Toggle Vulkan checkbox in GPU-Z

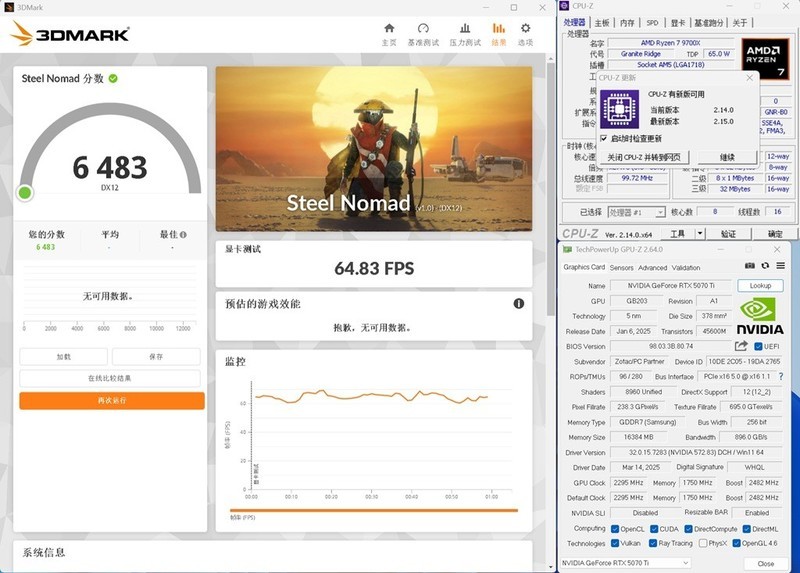tap(615, 543)
